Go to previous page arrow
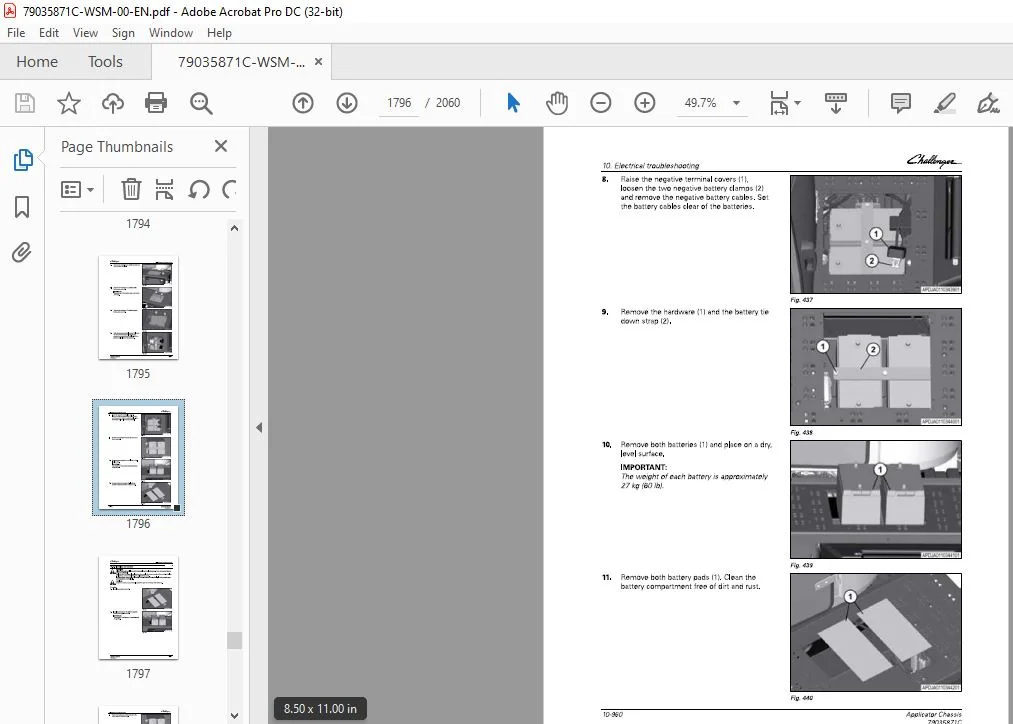 (x=303, y=103)
